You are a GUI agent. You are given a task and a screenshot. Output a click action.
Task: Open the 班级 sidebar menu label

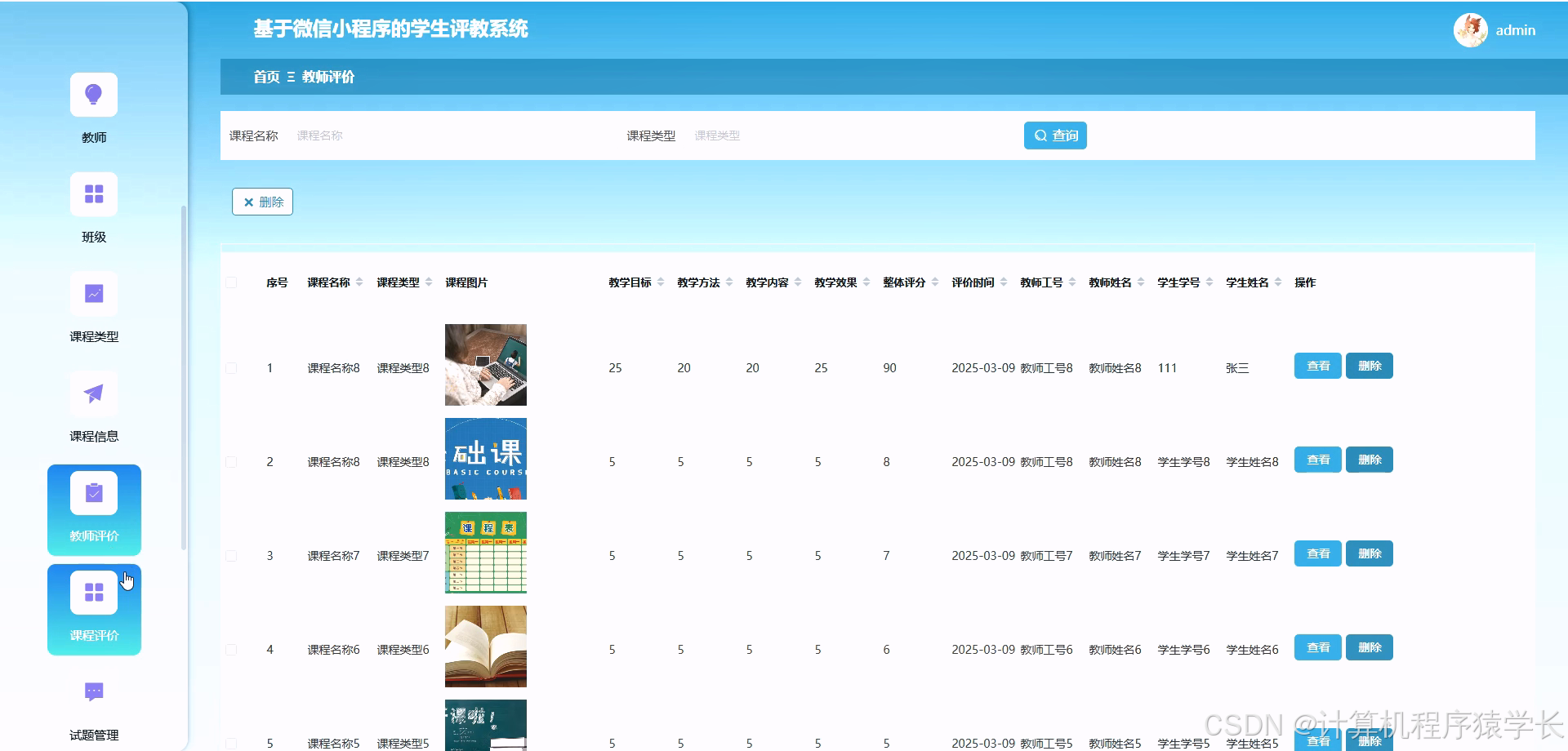coord(94,237)
